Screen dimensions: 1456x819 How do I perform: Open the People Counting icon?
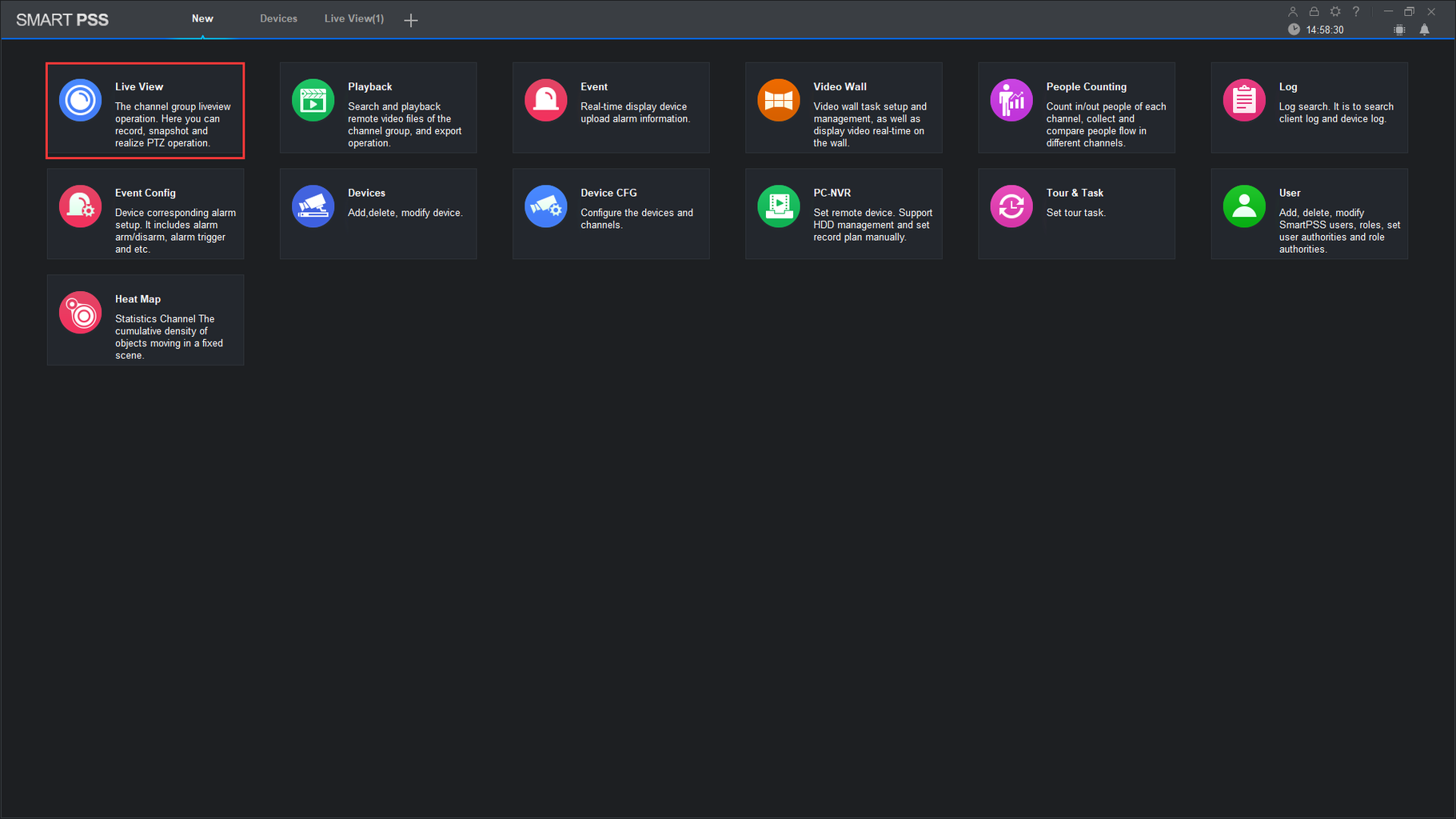pyautogui.click(x=1011, y=100)
